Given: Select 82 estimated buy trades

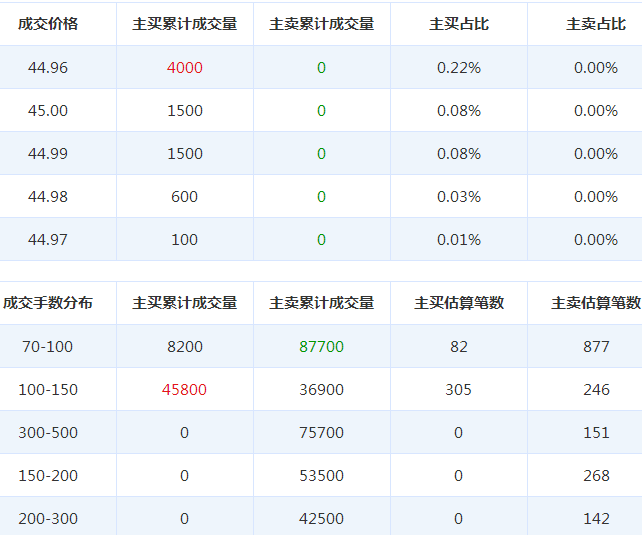Looking at the screenshot, I should pyautogui.click(x=459, y=347).
